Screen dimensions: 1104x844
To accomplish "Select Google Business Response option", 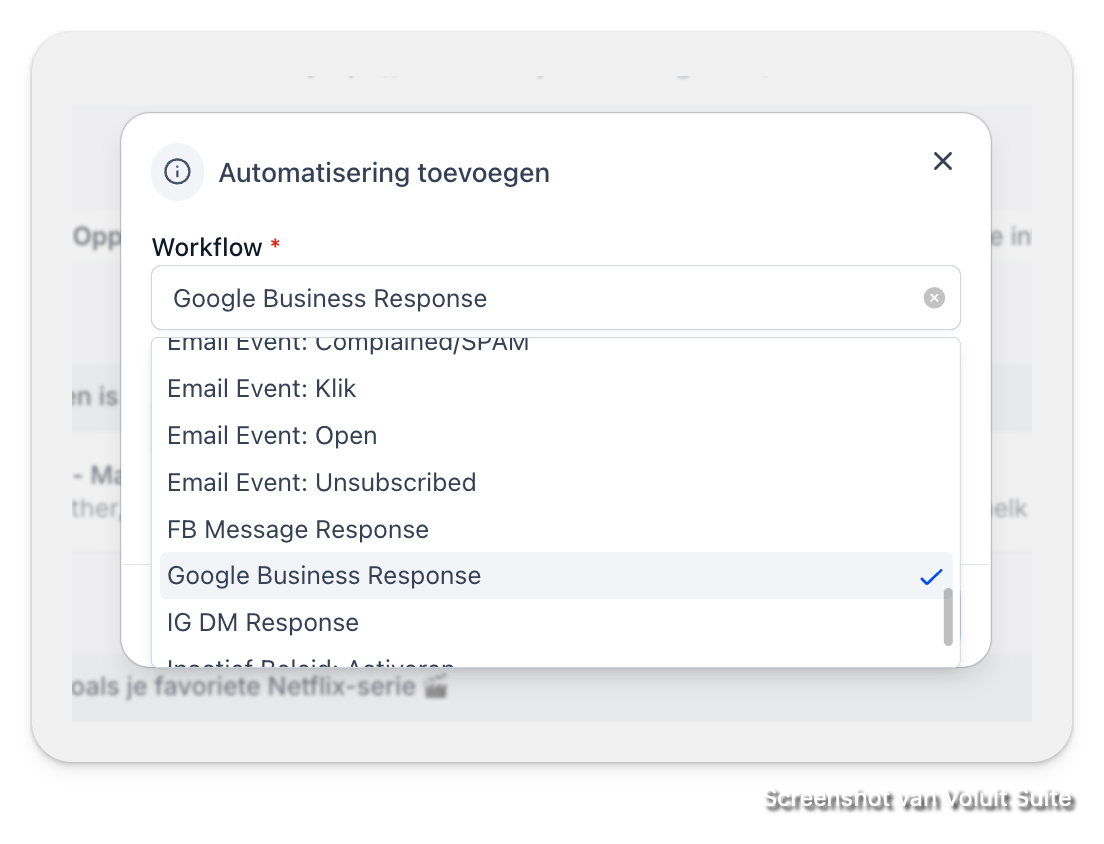I will coord(556,576).
